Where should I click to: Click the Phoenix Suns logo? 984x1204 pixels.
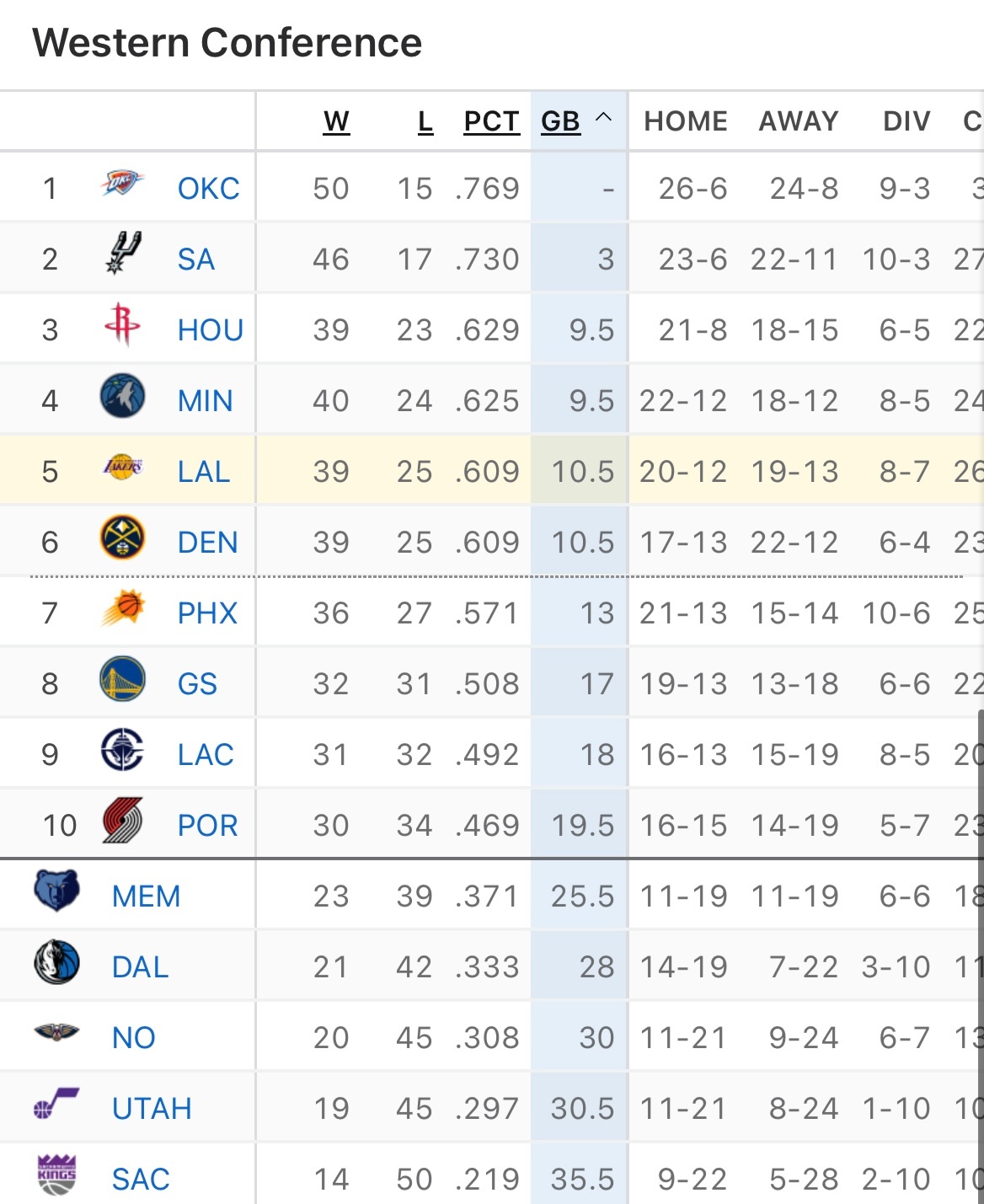[x=122, y=609]
